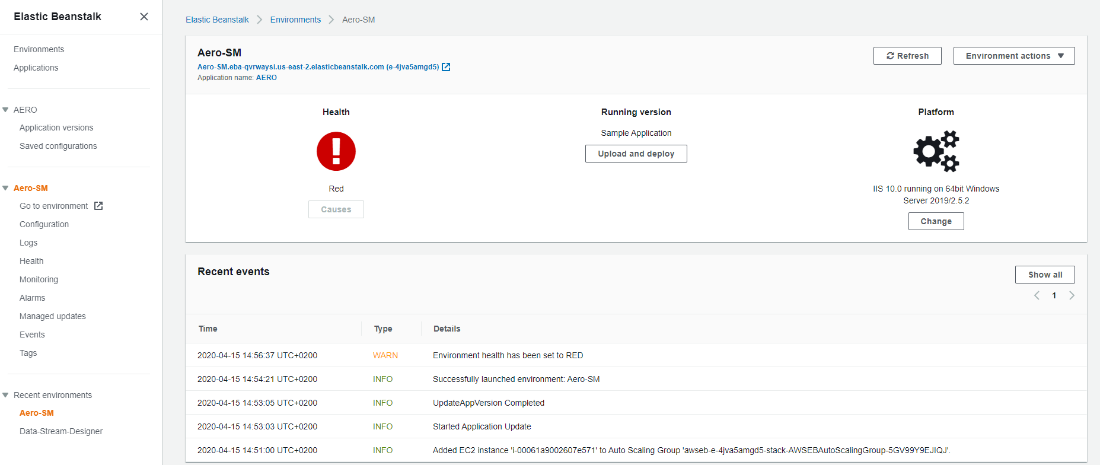Screen dimensions: 1100x465
Task: Open the Alarms page
Action: point(32,298)
